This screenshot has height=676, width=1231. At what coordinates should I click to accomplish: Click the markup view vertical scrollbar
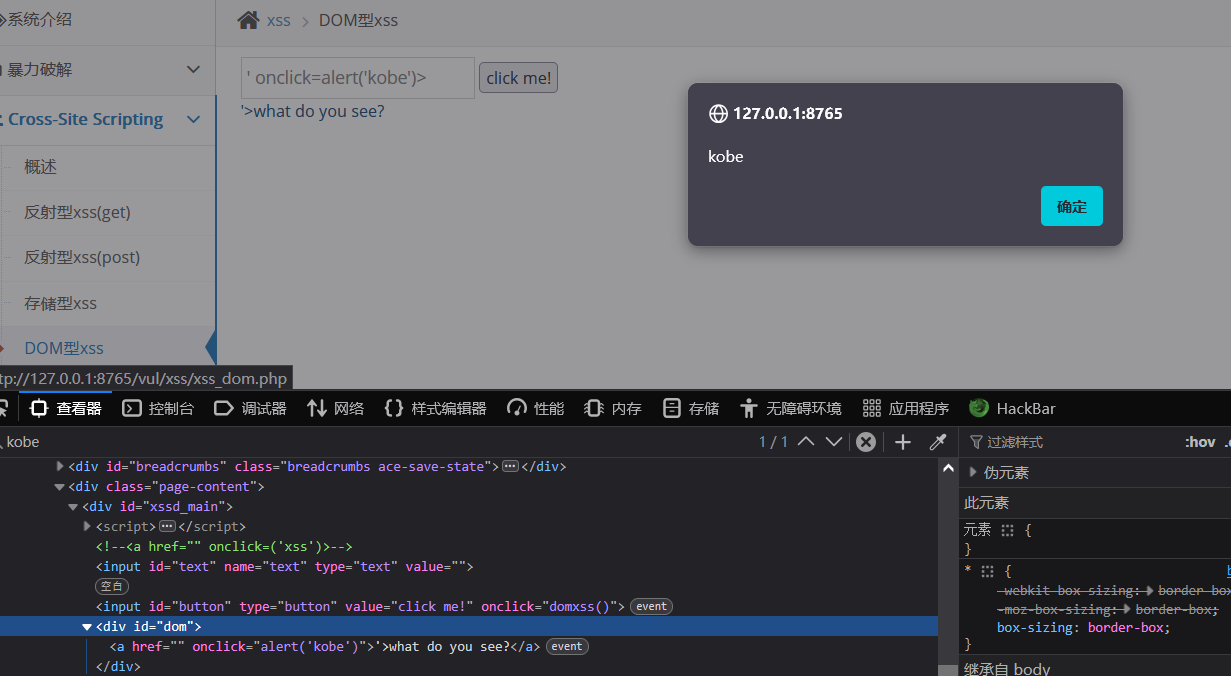click(947, 567)
